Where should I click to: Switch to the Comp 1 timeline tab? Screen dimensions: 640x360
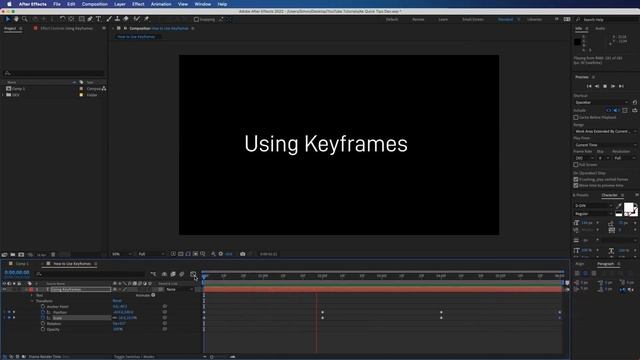click(x=21, y=264)
